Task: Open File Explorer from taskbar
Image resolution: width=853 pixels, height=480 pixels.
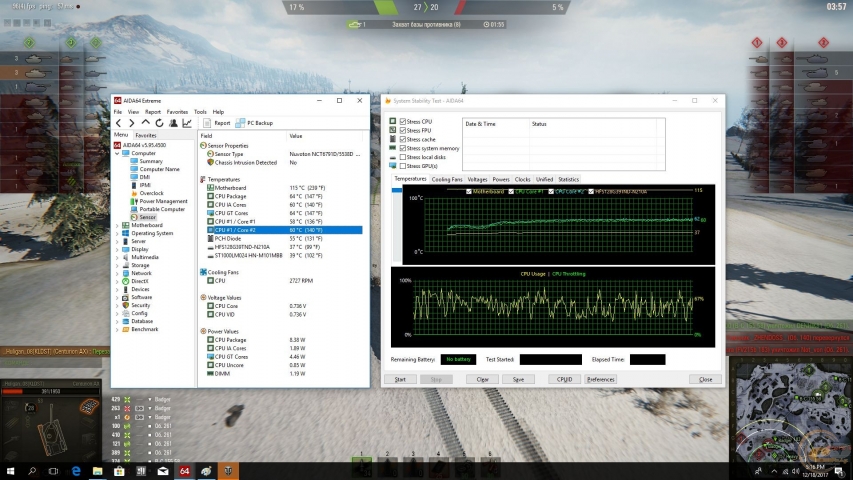Action: tap(97, 471)
